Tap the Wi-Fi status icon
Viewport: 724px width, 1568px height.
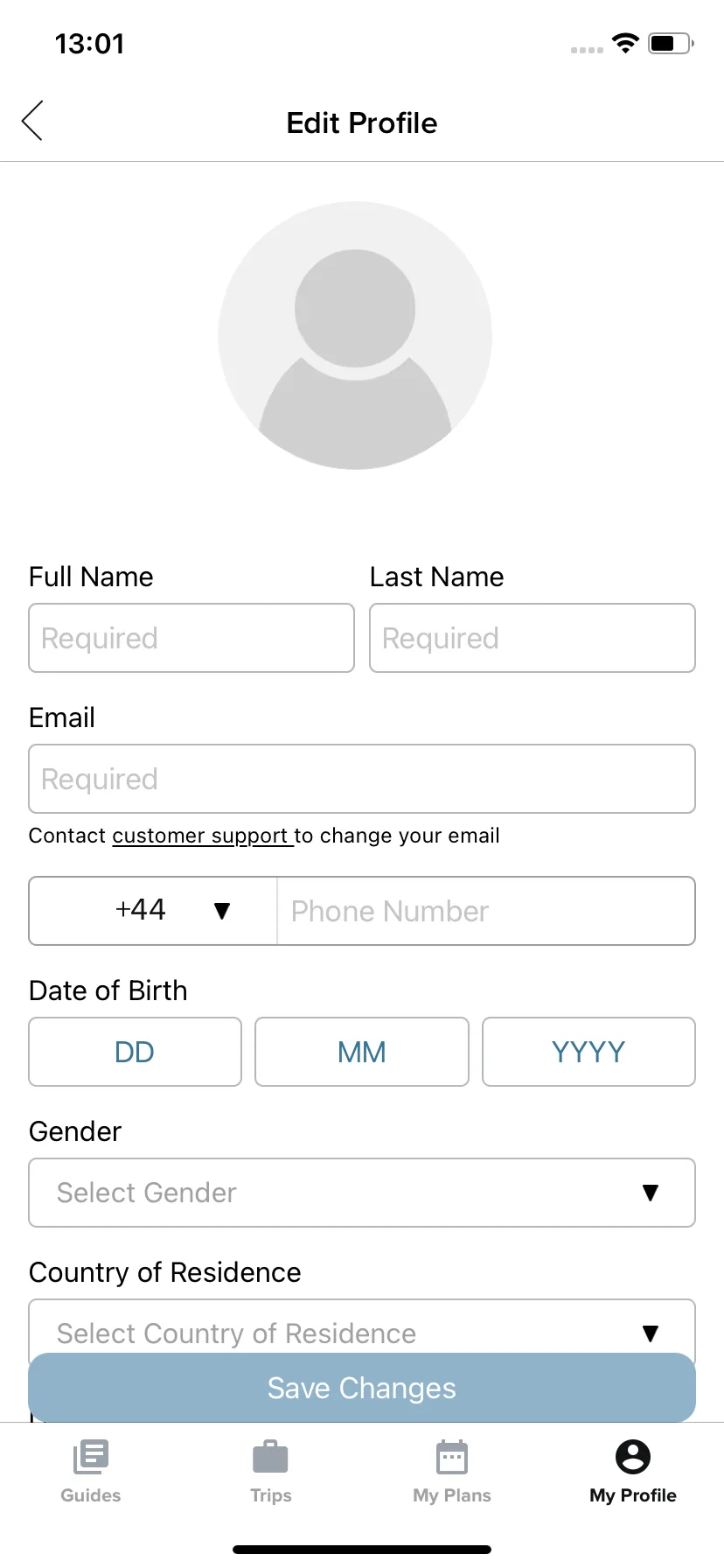click(x=625, y=43)
